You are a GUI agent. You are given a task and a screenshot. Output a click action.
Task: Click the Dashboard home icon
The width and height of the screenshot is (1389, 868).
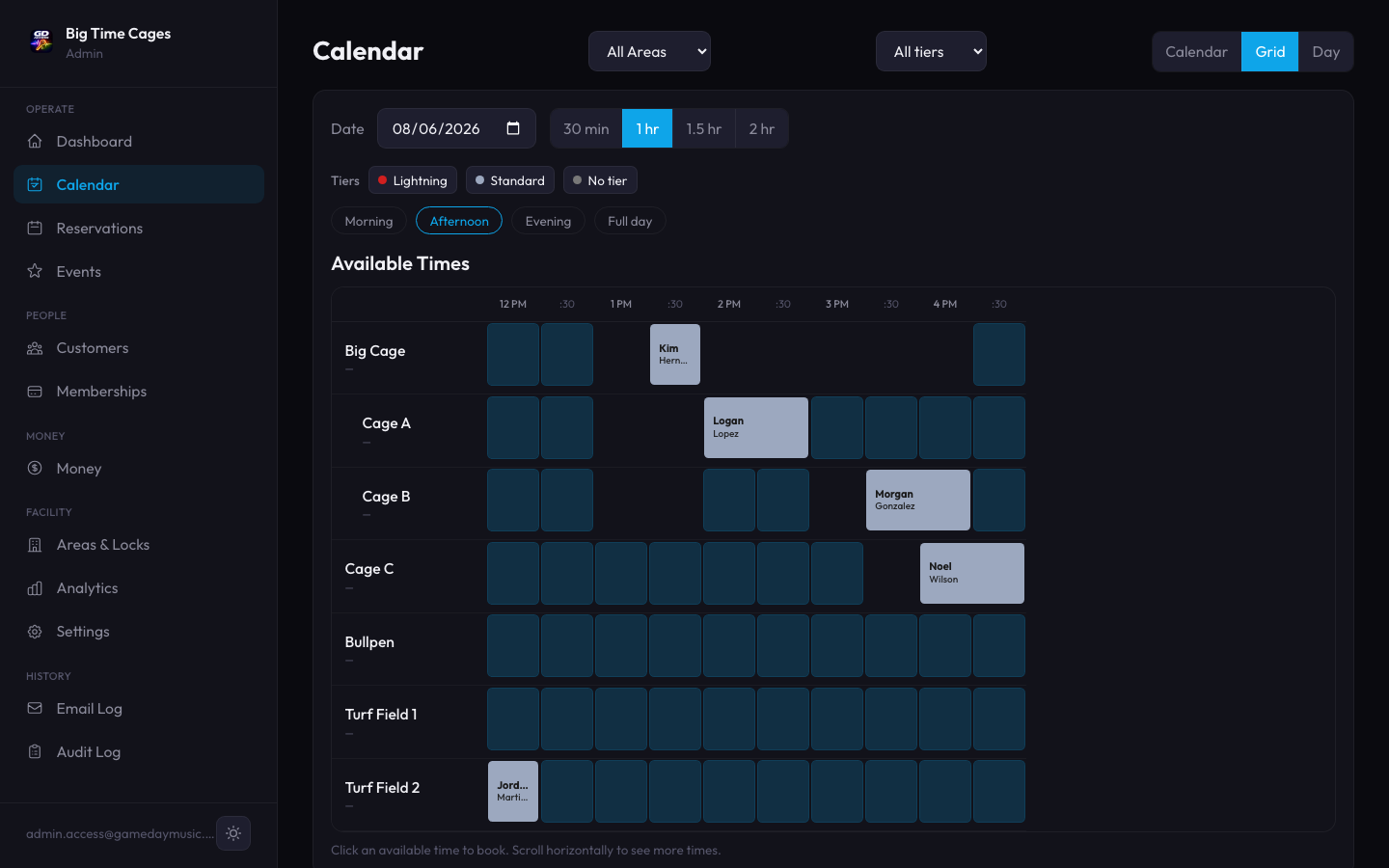35,141
